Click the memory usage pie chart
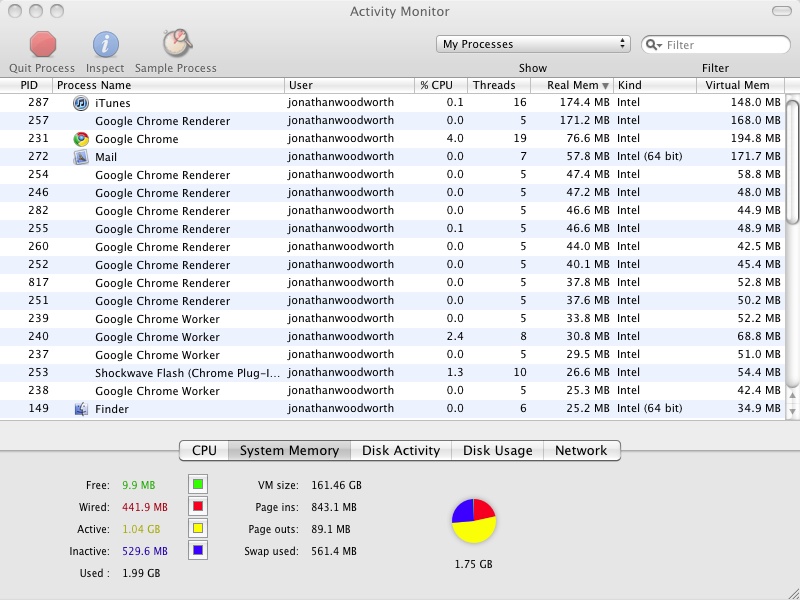 (x=473, y=521)
